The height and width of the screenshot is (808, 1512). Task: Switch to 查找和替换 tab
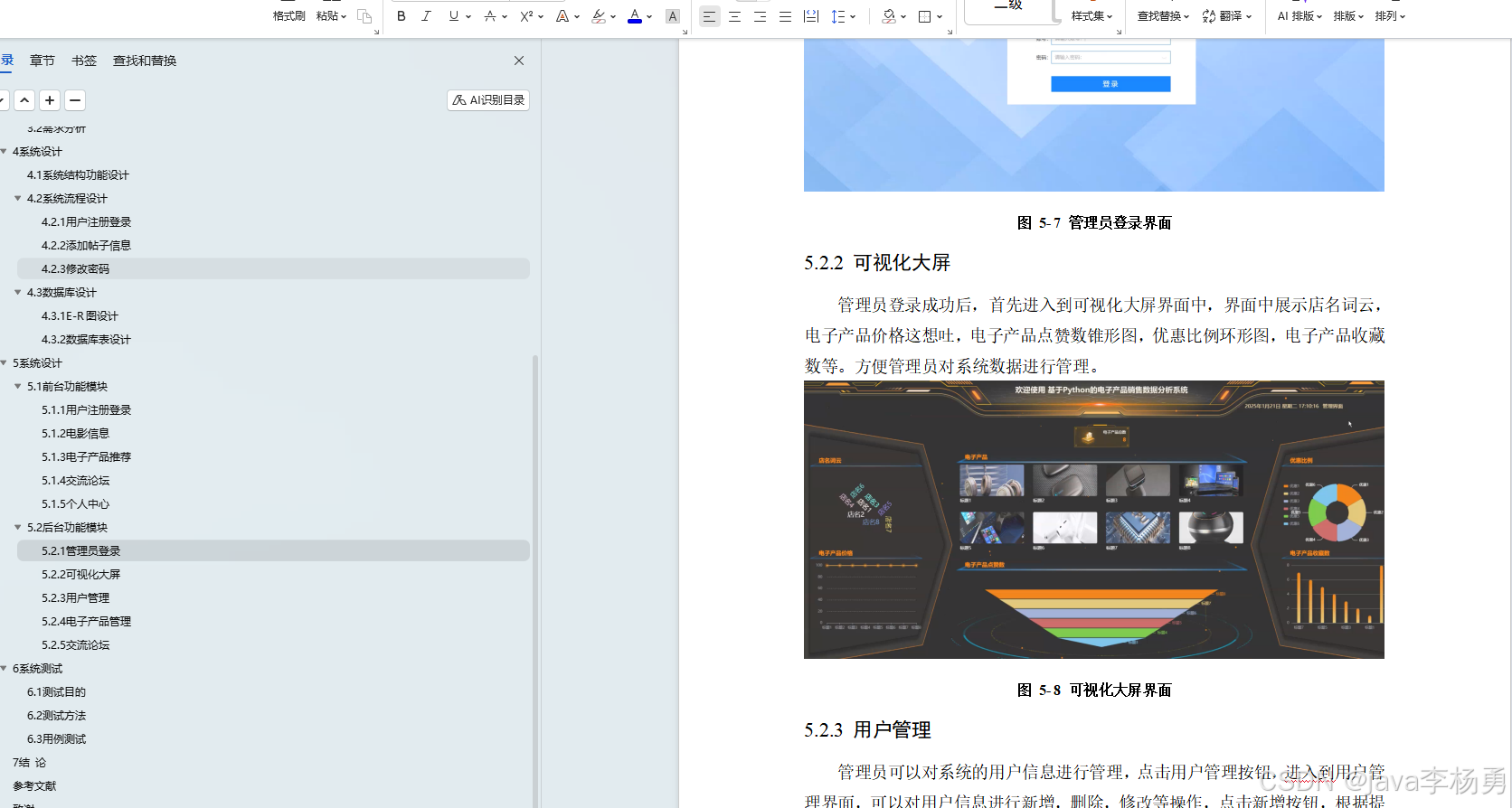pyautogui.click(x=145, y=61)
